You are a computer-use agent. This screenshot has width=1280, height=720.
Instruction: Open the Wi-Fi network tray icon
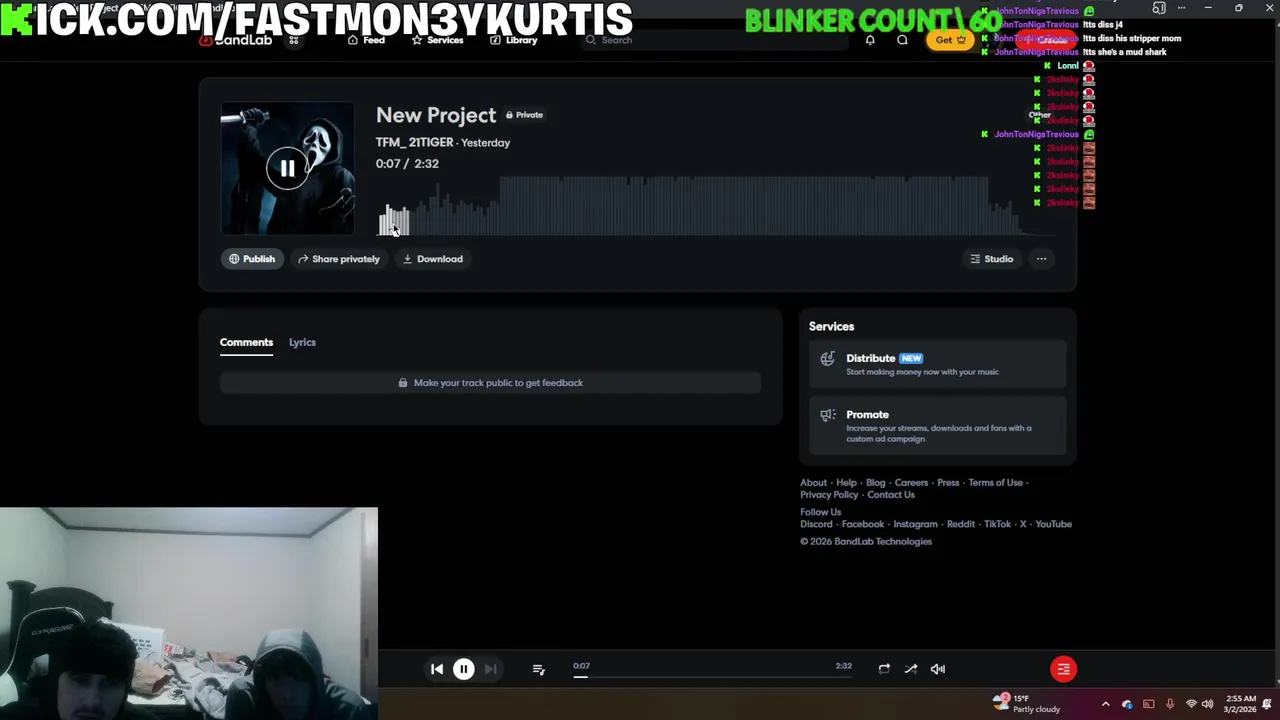(x=1190, y=705)
